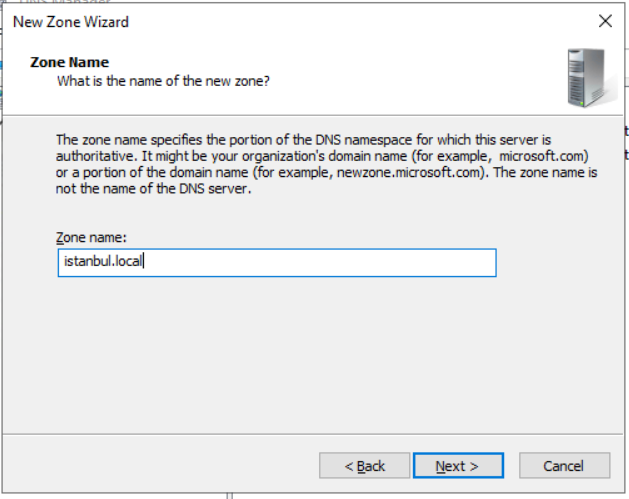The height and width of the screenshot is (499, 629).
Task: Close the New Zone Wizard dialog
Action: [604, 21]
